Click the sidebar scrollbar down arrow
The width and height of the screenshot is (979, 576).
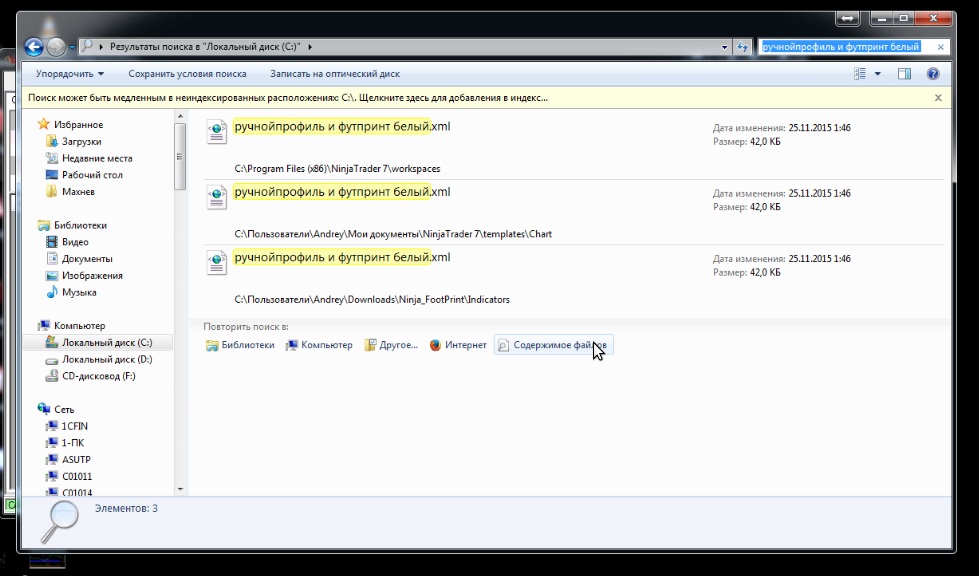tap(180, 490)
